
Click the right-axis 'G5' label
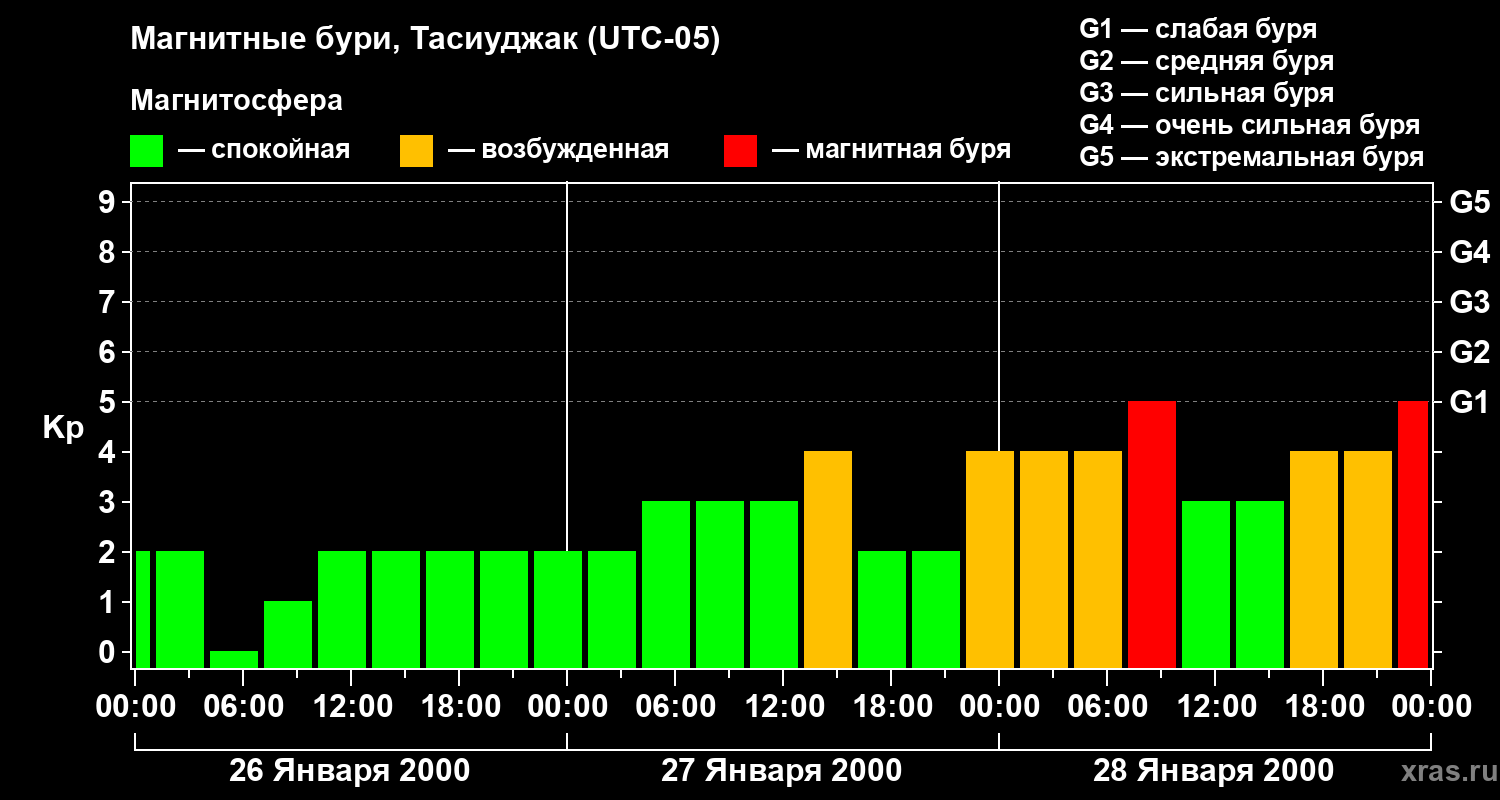tap(1469, 202)
